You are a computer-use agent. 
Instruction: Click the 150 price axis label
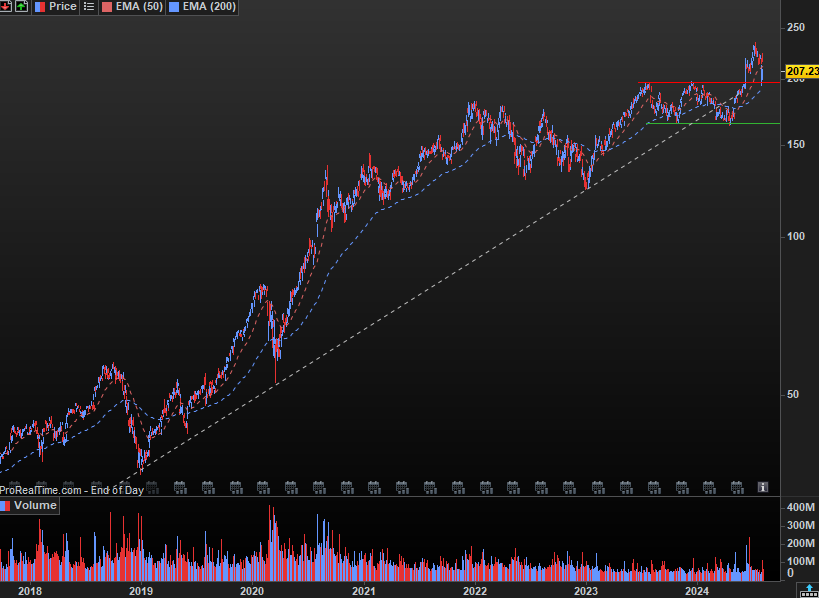[796, 144]
